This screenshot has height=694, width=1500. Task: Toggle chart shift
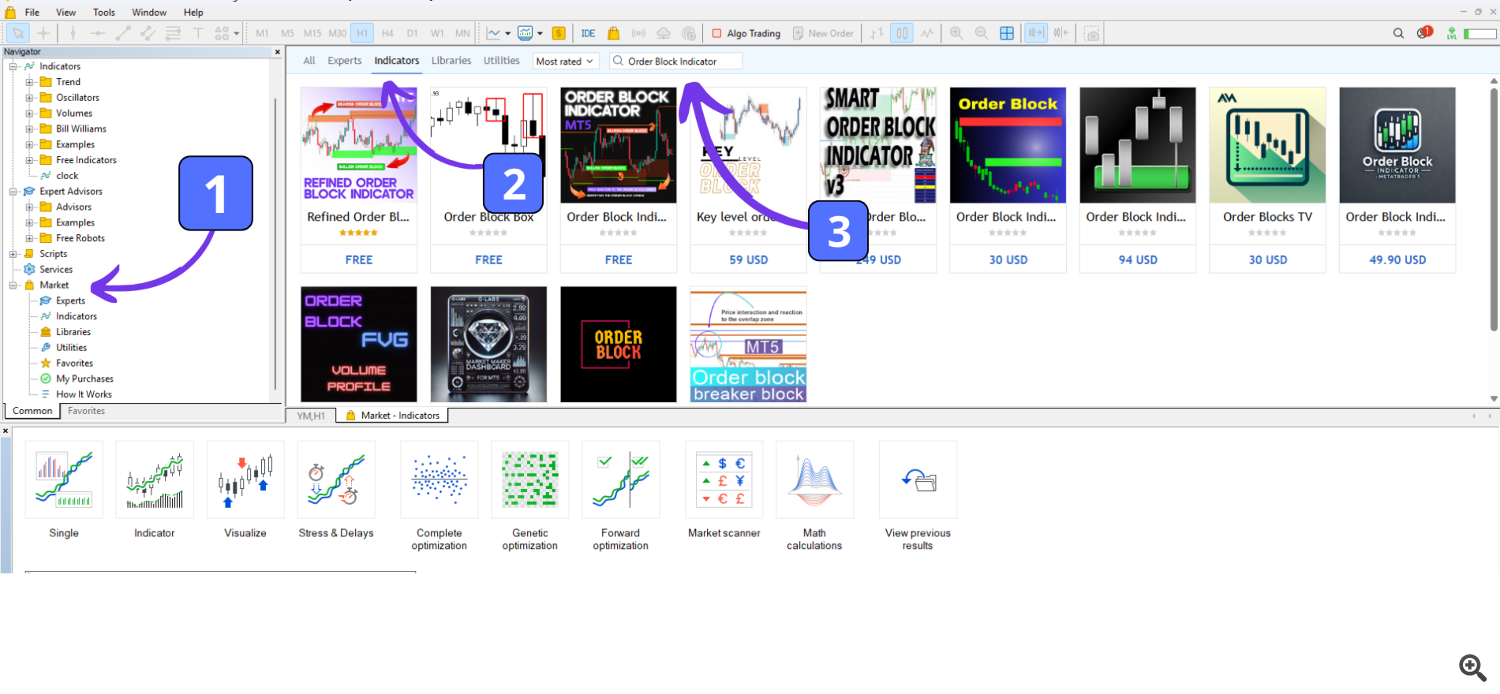click(1061, 33)
